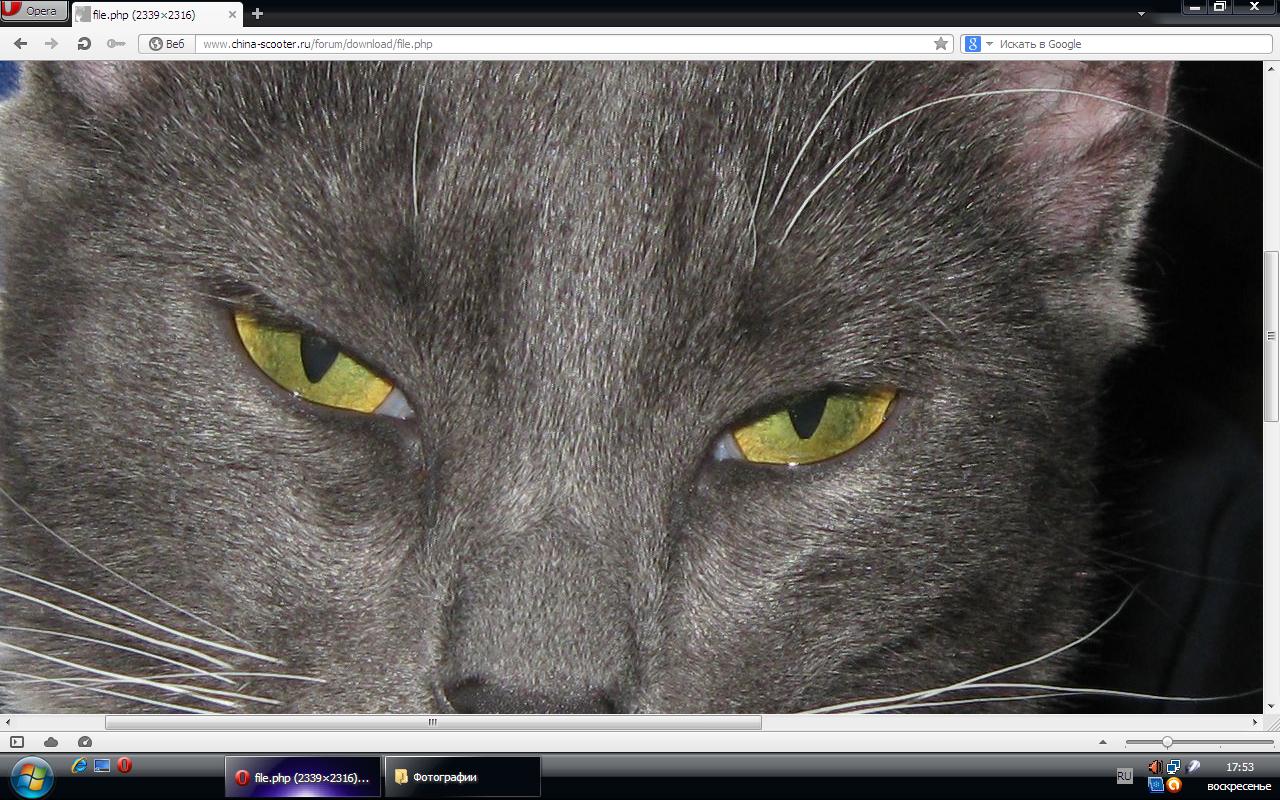Select the file.php (2339×2316) tab
The width and height of the screenshot is (1280, 800).
[x=150, y=15]
